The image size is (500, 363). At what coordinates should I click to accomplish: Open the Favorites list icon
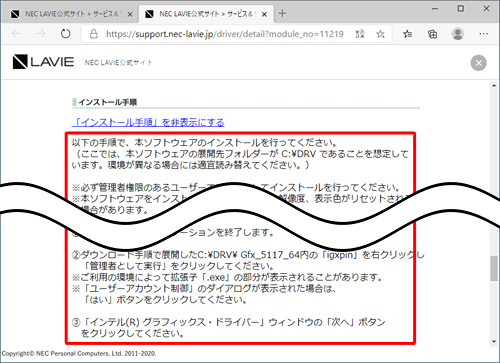pos(407,34)
